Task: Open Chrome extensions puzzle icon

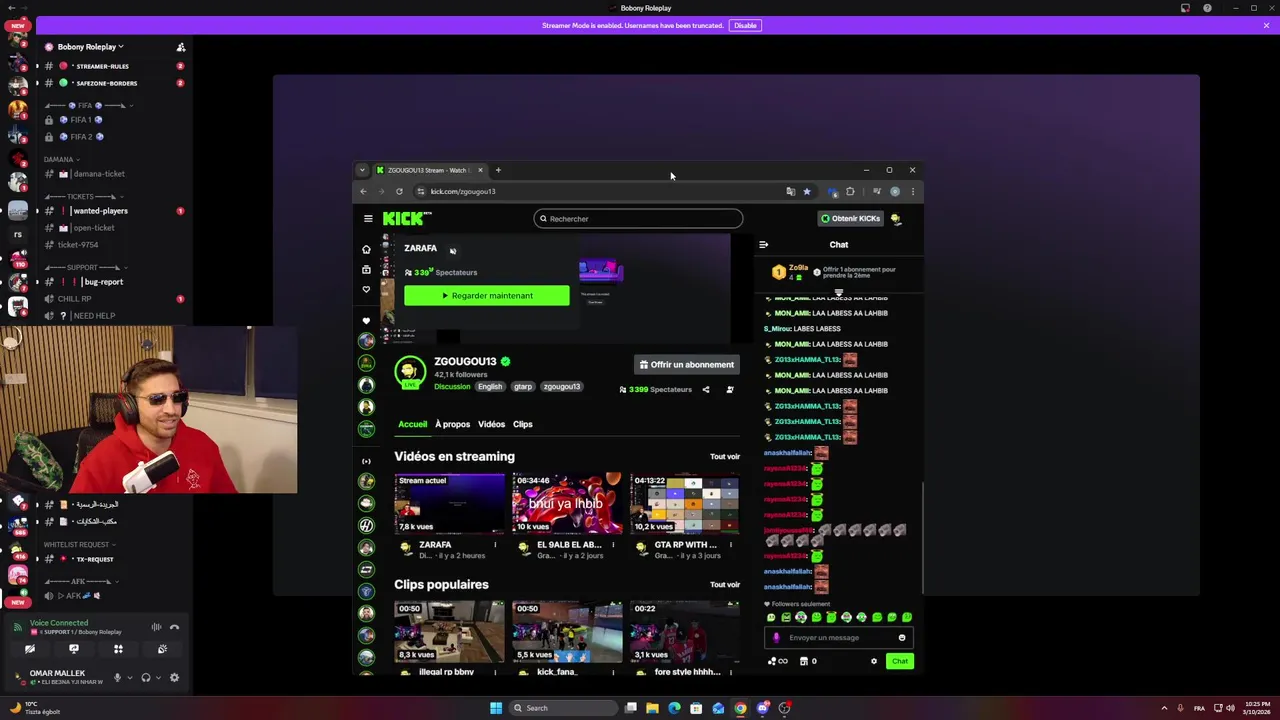Action: coord(851,192)
